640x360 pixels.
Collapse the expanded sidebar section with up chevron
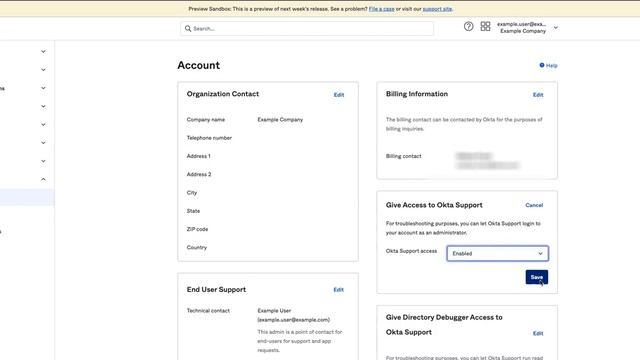point(43,179)
